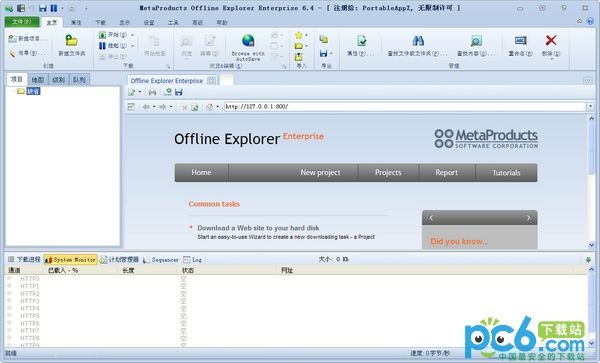Click the browser Forward arrow icon
600x363 pixels.
click(163, 107)
